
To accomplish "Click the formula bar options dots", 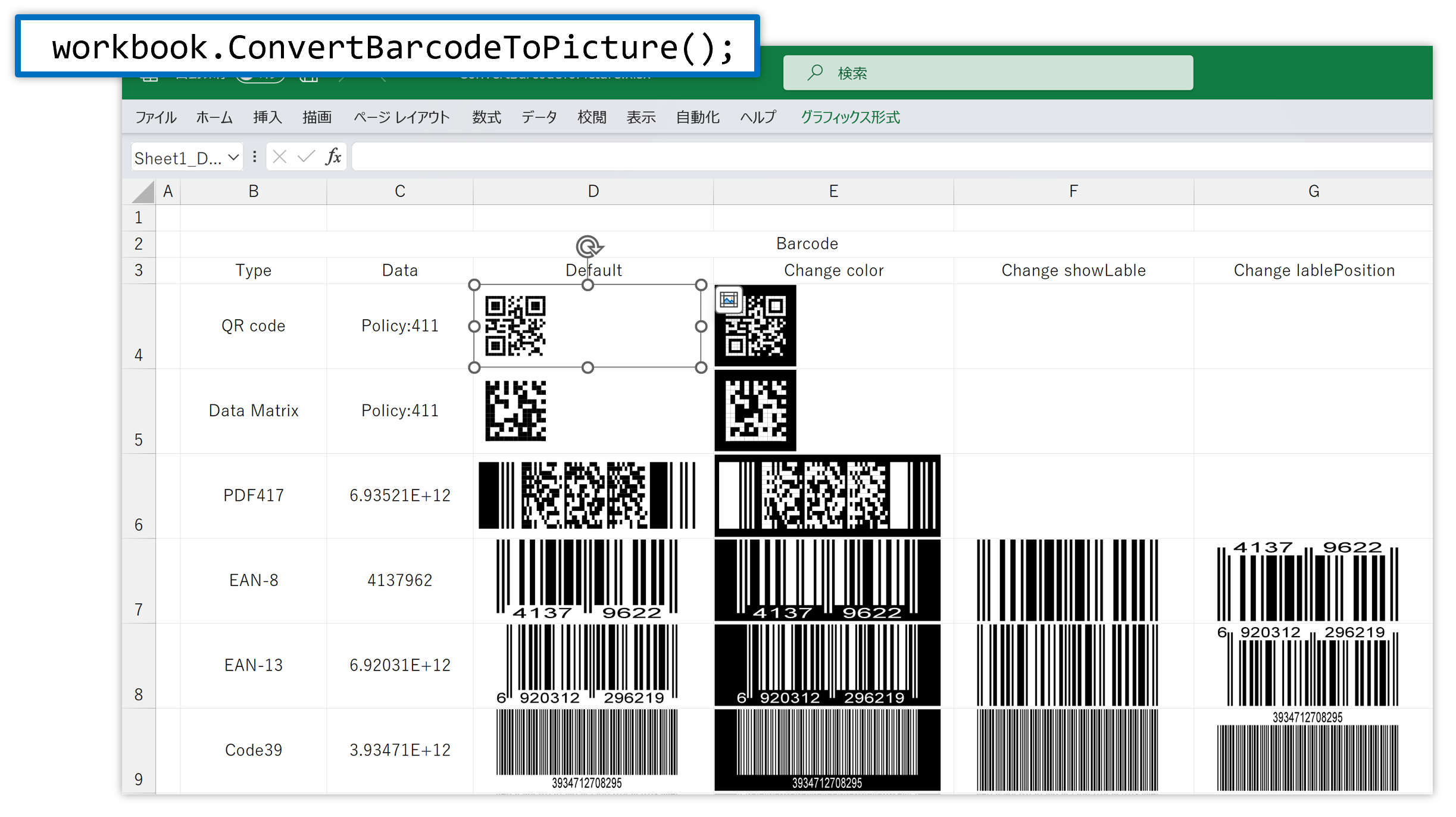I will pyautogui.click(x=255, y=157).
